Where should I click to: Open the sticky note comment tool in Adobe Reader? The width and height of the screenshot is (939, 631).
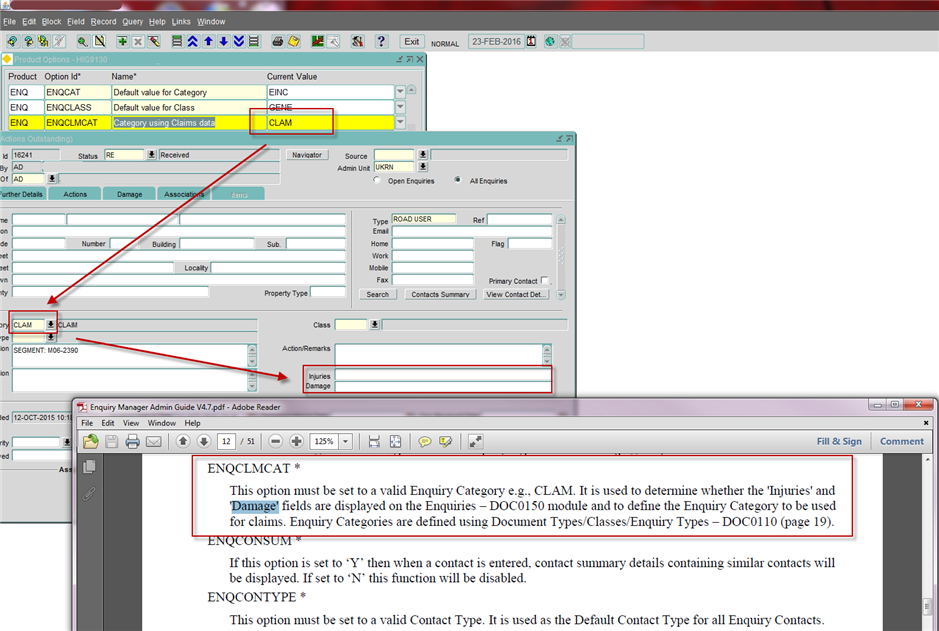click(424, 441)
